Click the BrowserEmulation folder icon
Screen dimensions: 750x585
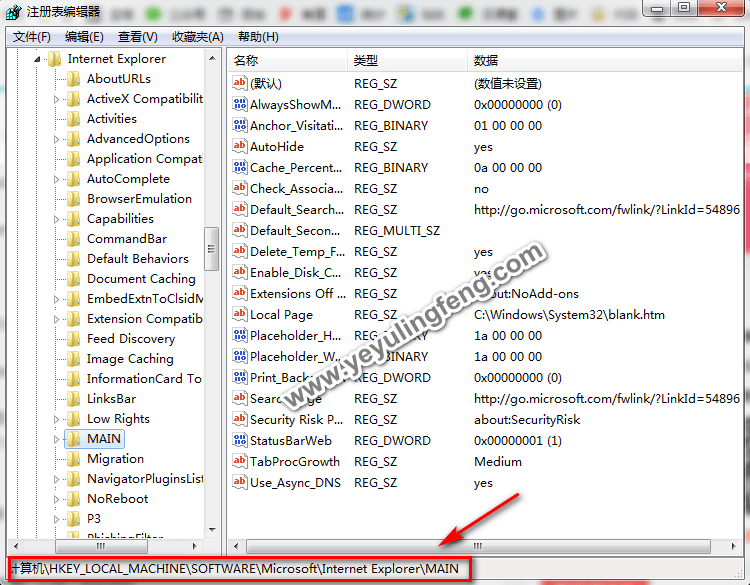(x=73, y=199)
